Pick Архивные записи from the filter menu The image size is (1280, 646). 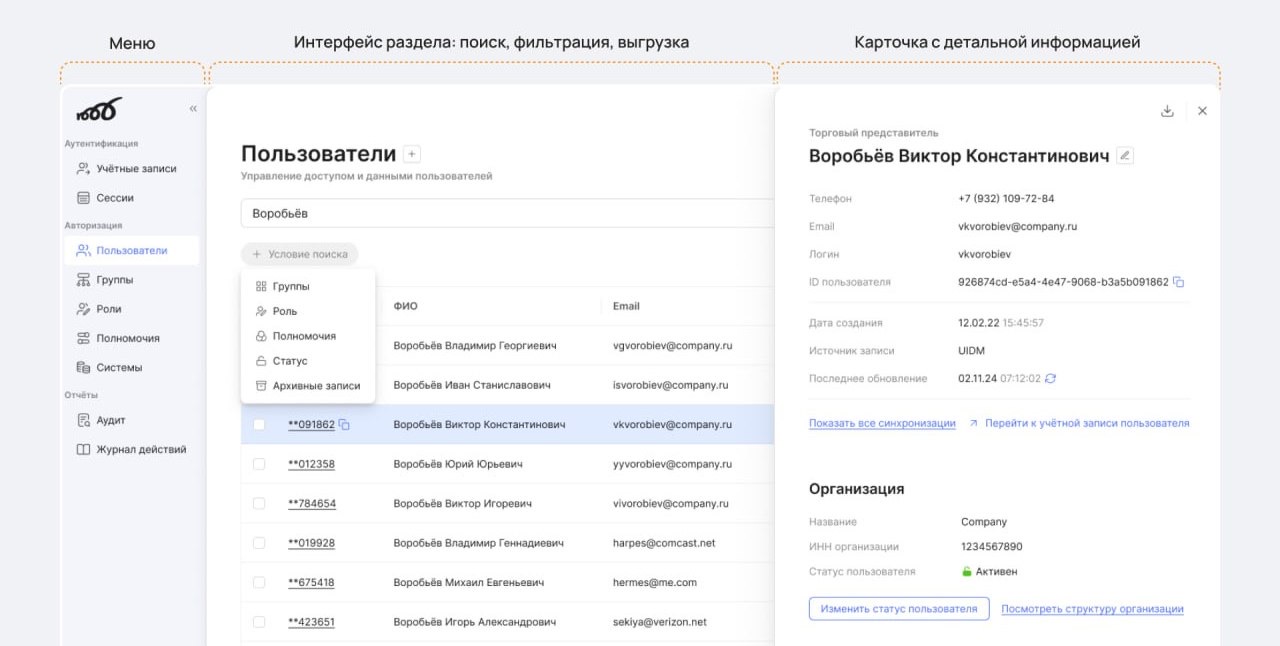(316, 386)
